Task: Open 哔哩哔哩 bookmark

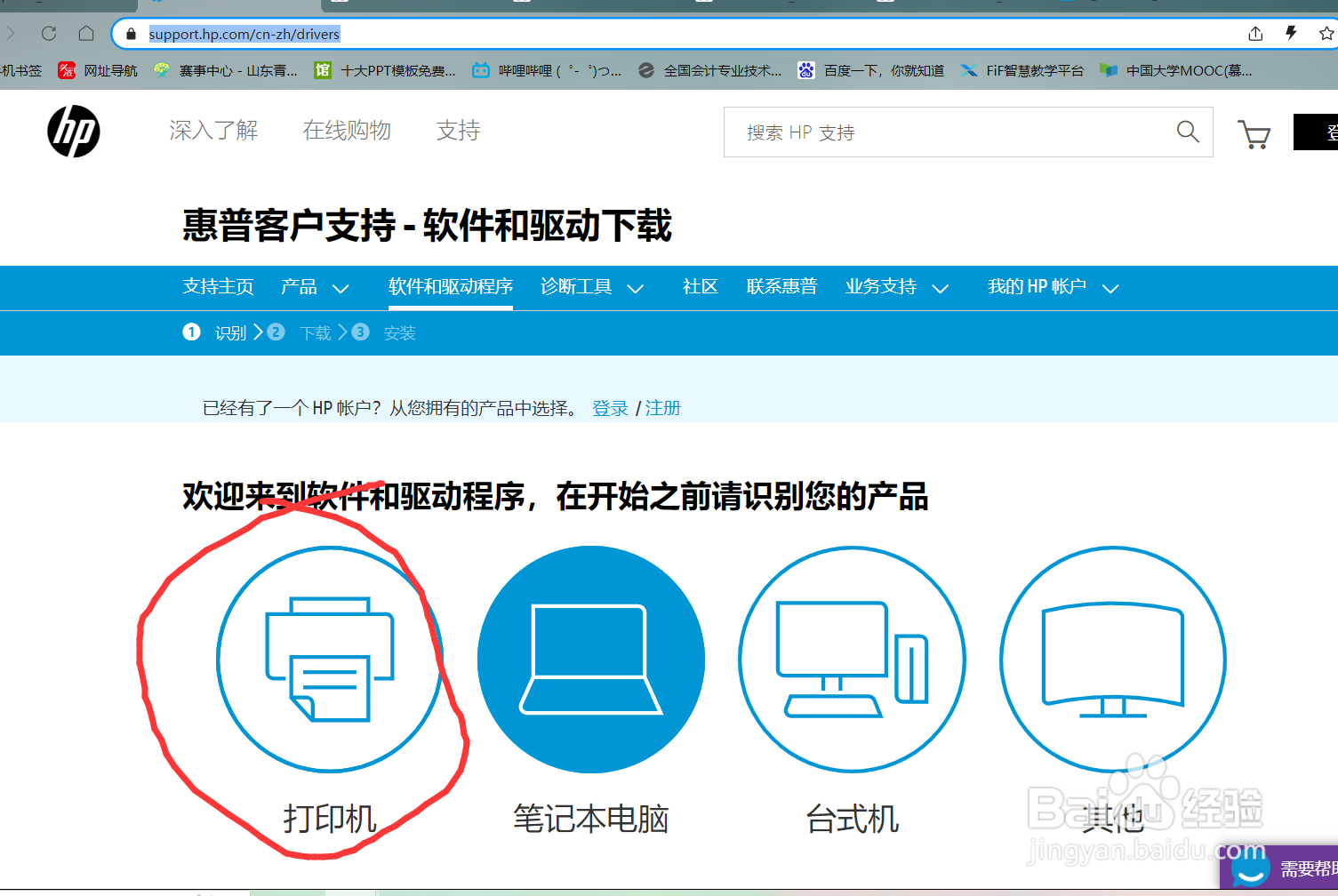Action: click(547, 70)
